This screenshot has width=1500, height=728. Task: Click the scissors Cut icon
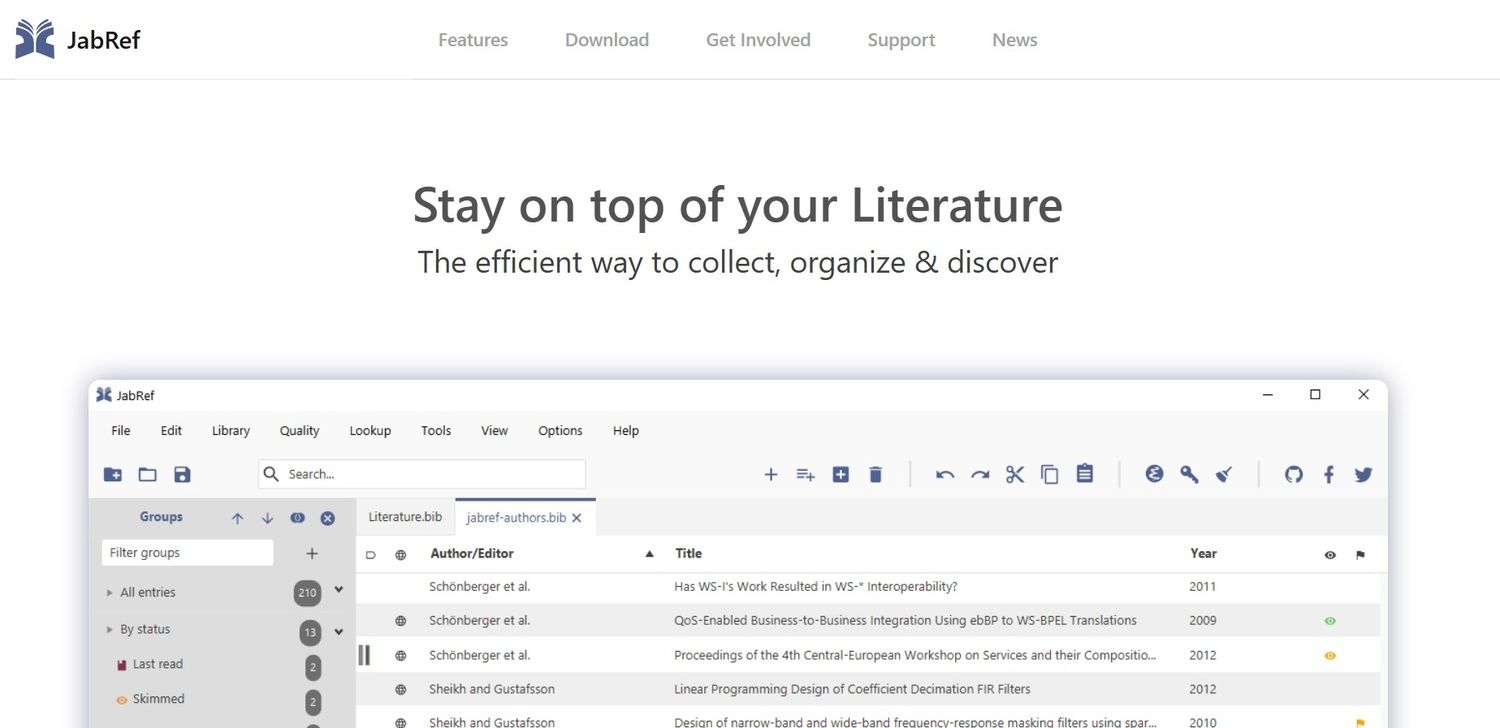click(x=1015, y=475)
